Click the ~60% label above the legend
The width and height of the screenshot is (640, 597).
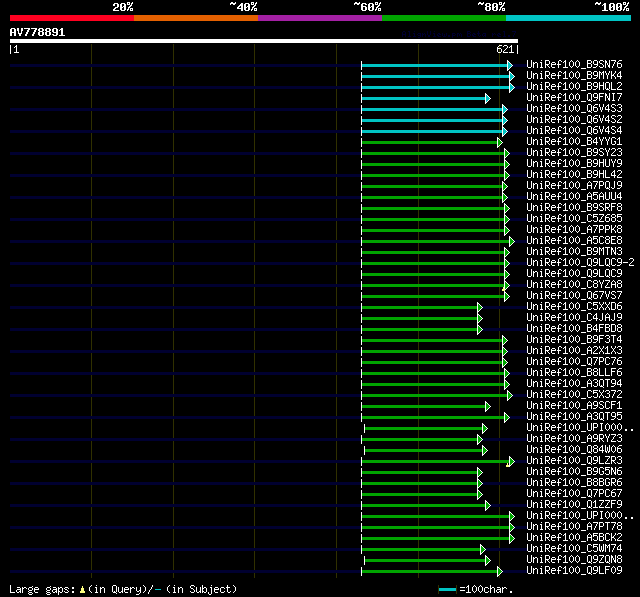[x=367, y=7]
